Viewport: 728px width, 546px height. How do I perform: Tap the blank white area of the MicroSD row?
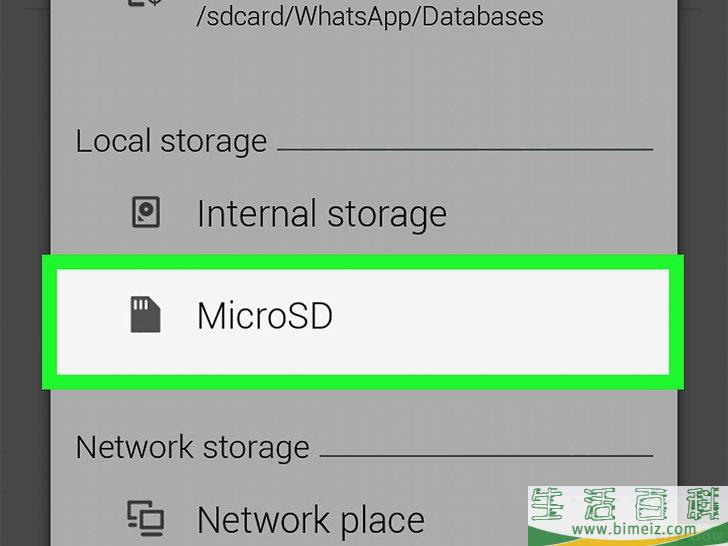point(501,321)
